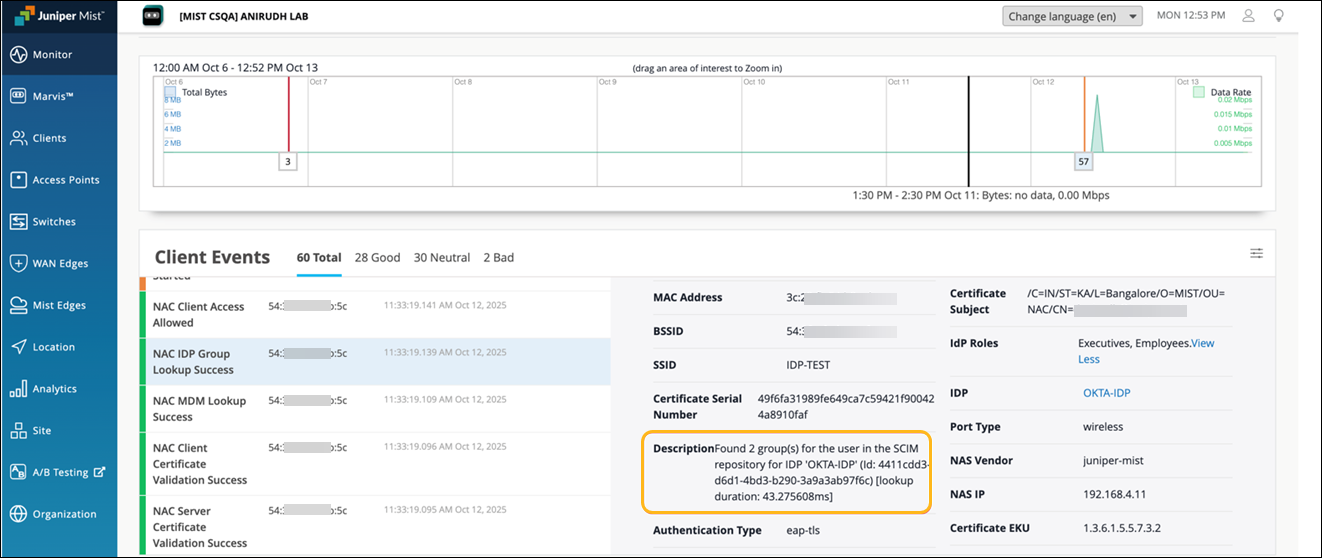
Task: Open Access Points page
Action: [x=65, y=180]
